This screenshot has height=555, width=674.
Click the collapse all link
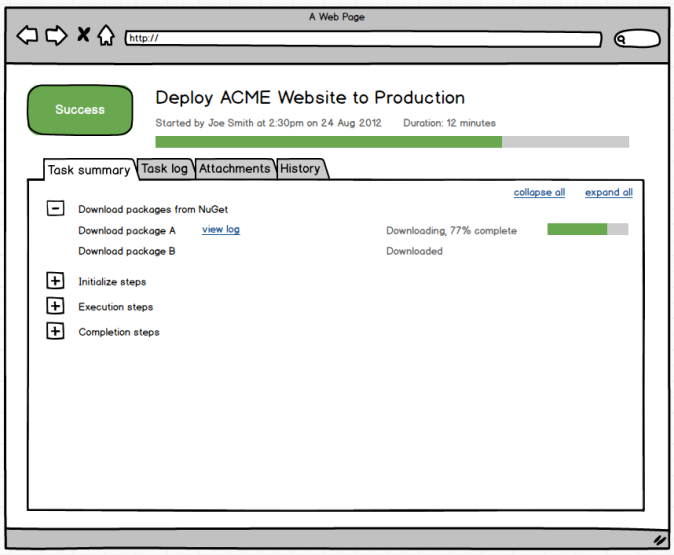tap(539, 192)
